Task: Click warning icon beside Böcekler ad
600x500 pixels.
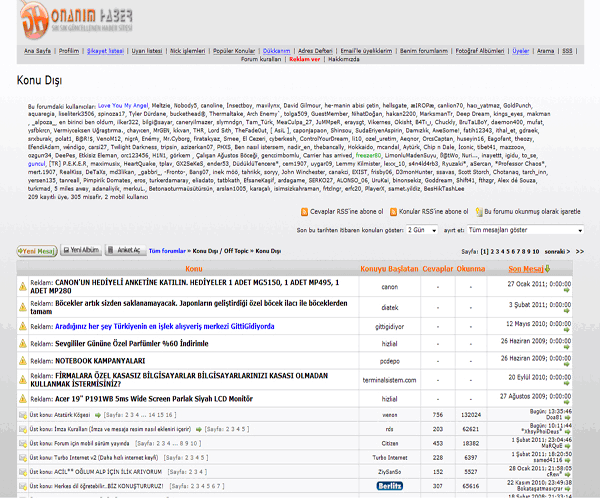Action: coord(23,307)
